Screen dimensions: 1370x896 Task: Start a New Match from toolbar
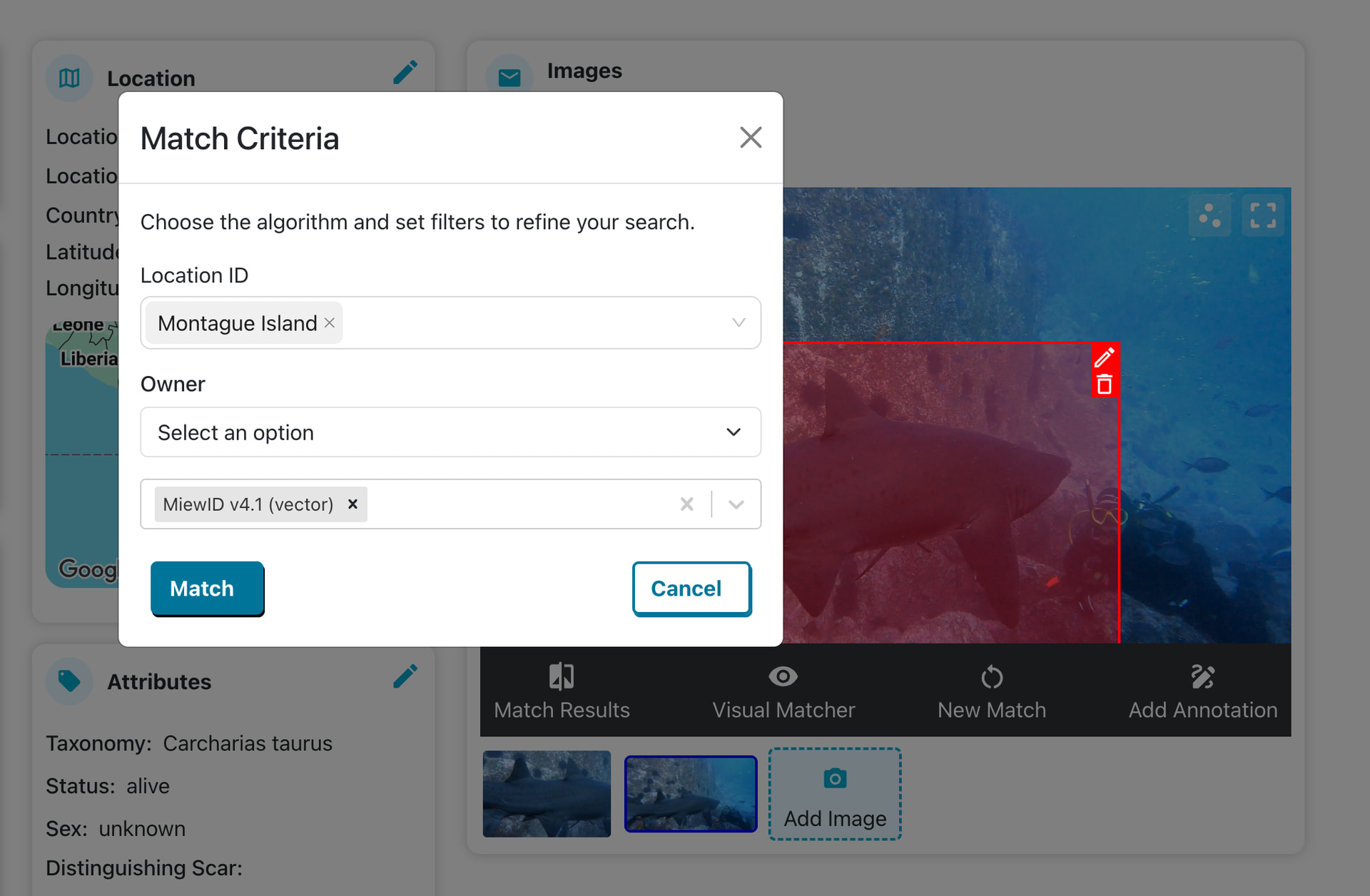coord(992,691)
